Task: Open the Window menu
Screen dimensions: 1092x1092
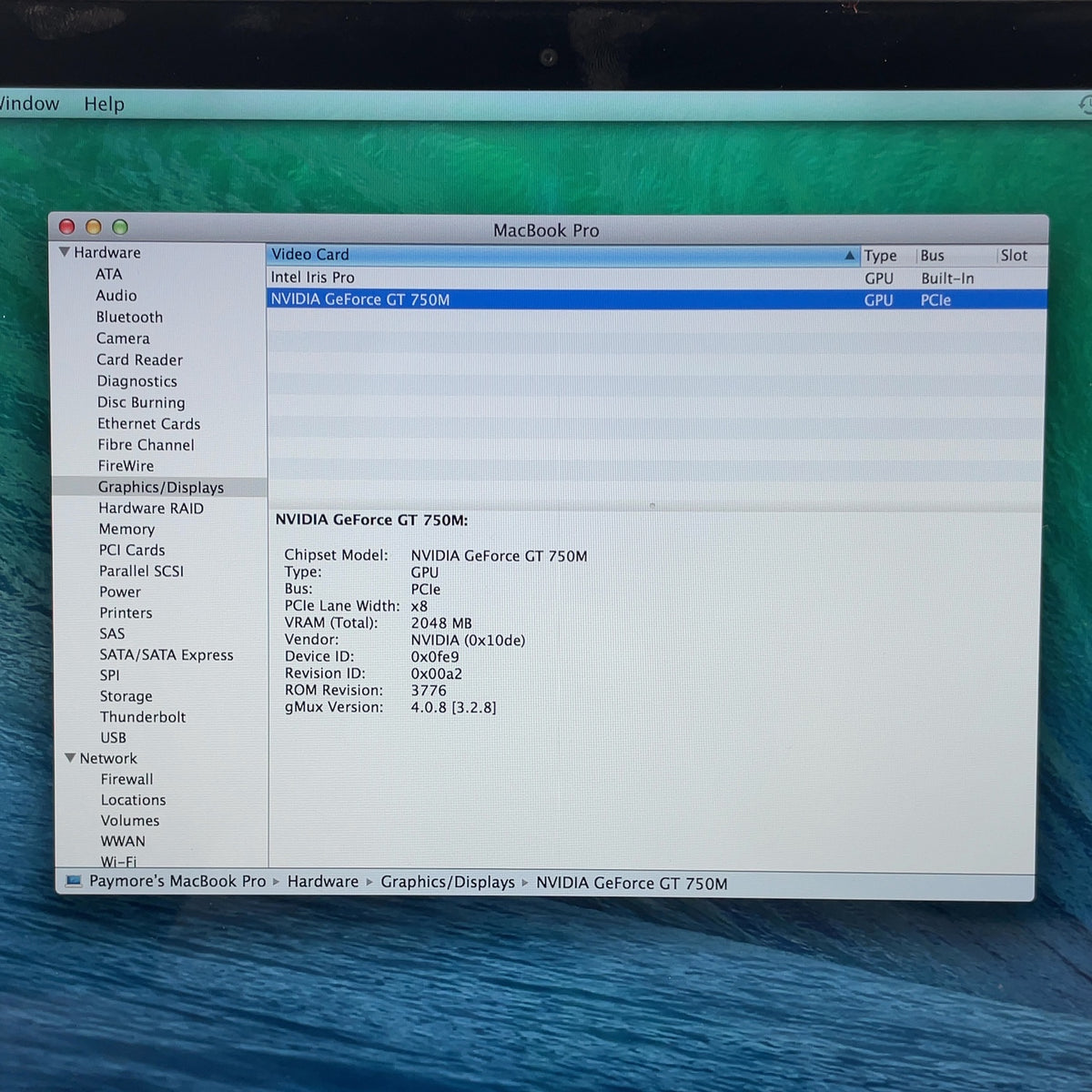Action: [x=29, y=104]
